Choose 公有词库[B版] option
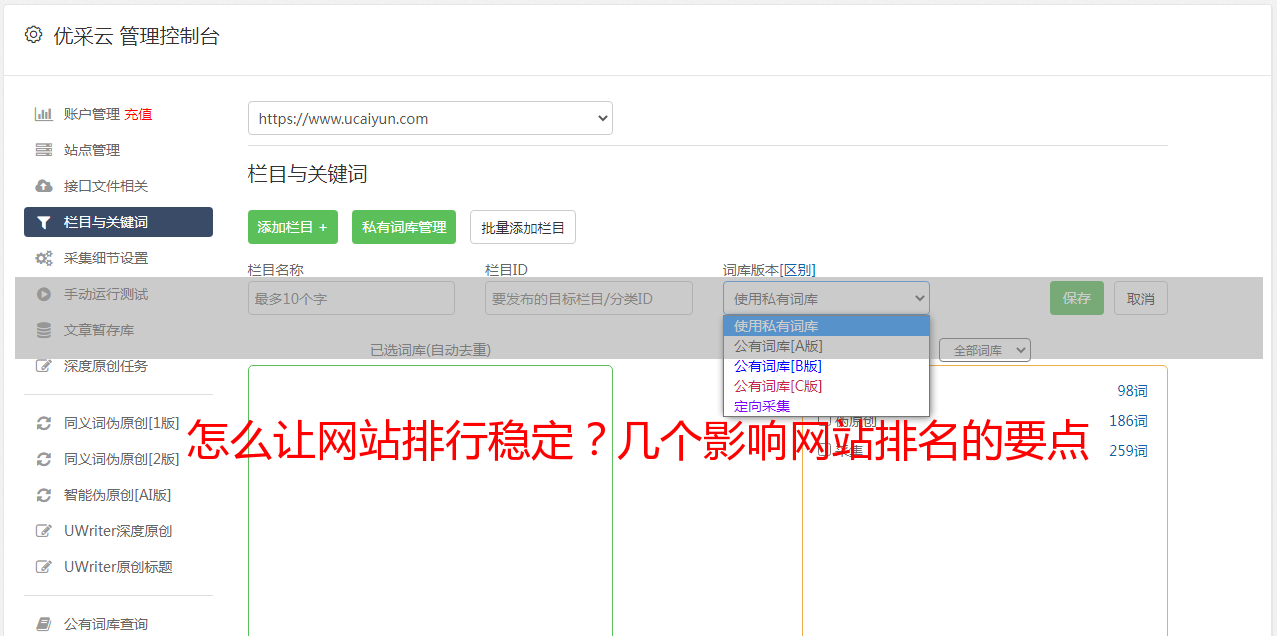This screenshot has width=1277, height=636. coord(826,366)
